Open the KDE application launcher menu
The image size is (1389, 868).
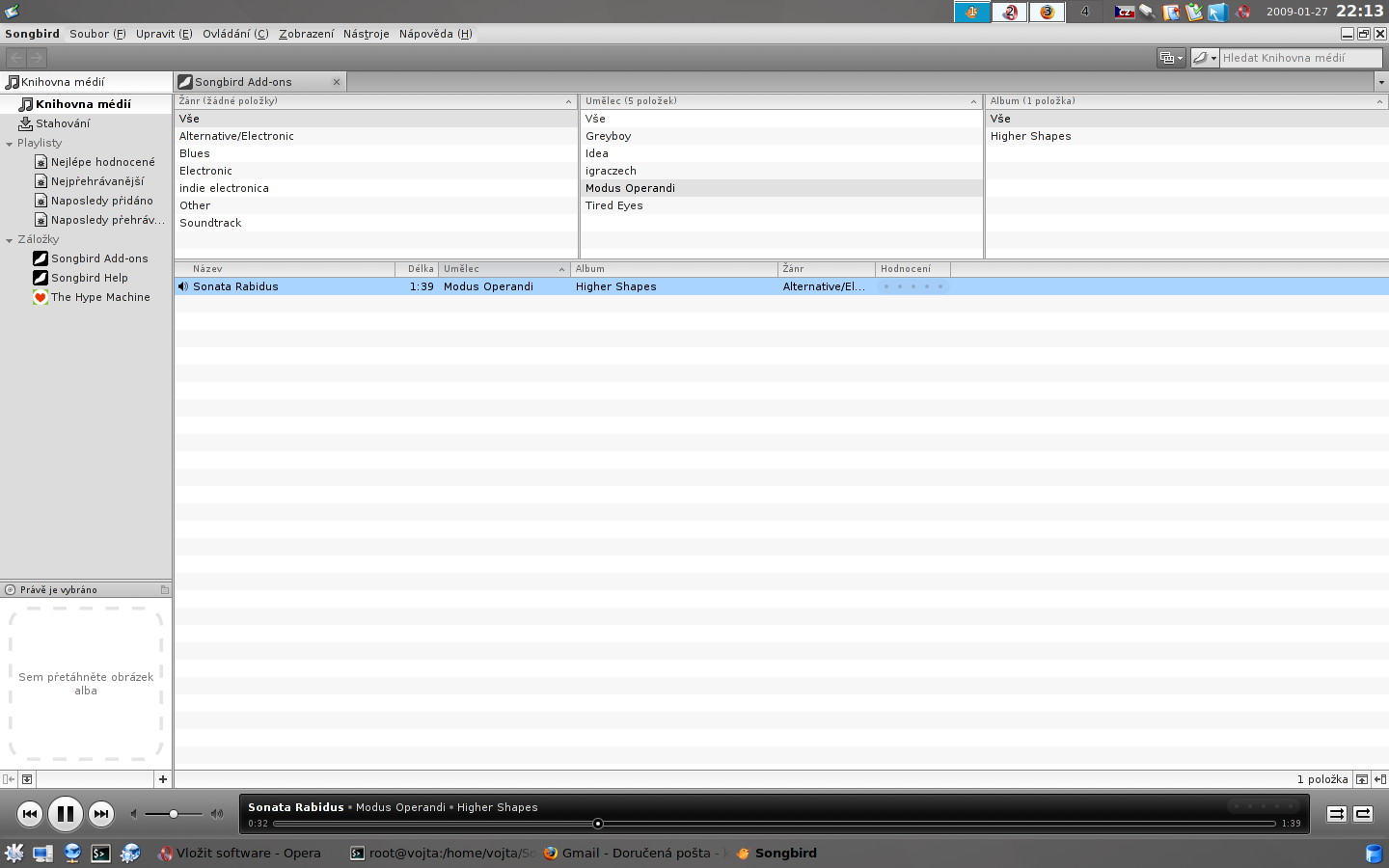[x=14, y=854]
